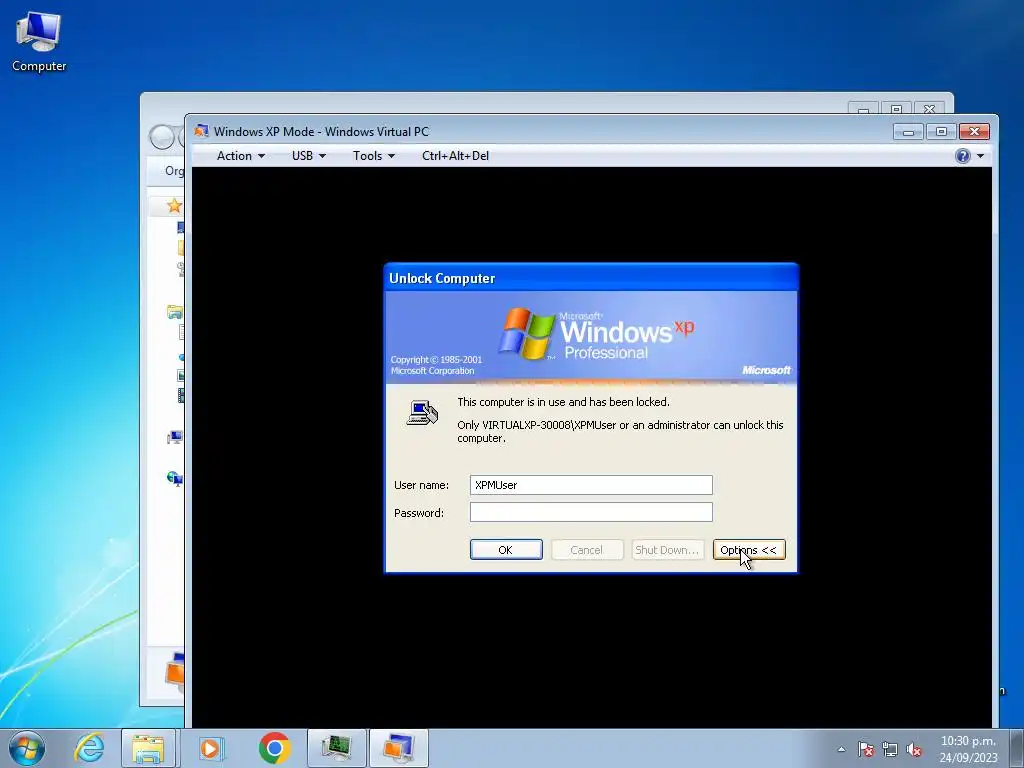Click the Favorites star in the Explorer window
Screen dimensions: 1024x768
pos(174,206)
